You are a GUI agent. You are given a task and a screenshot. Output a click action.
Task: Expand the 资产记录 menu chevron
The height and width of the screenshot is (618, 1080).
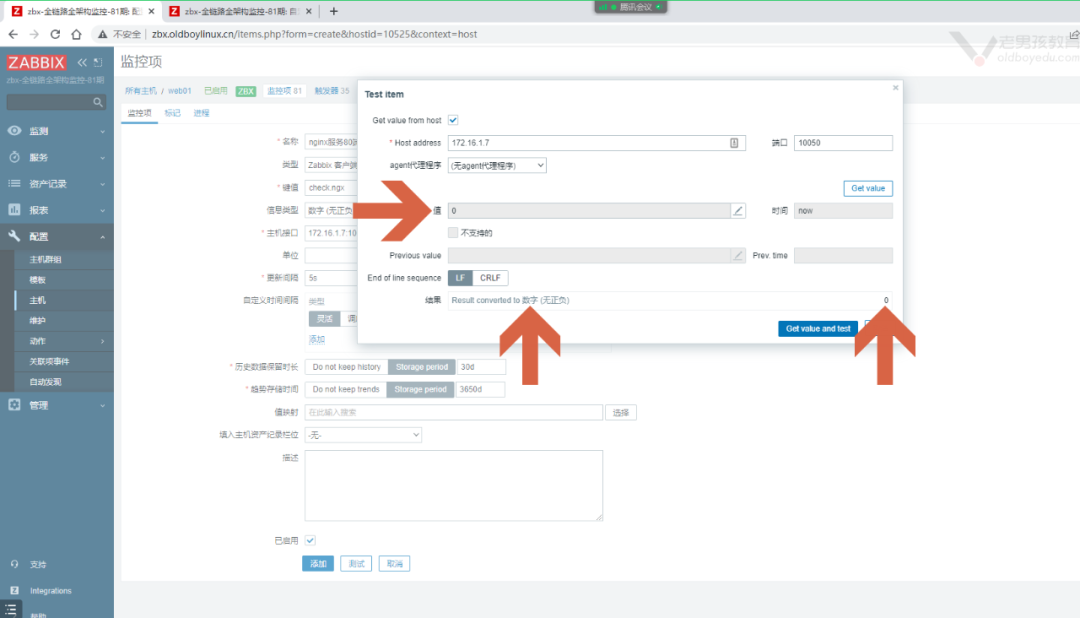click(x=103, y=184)
